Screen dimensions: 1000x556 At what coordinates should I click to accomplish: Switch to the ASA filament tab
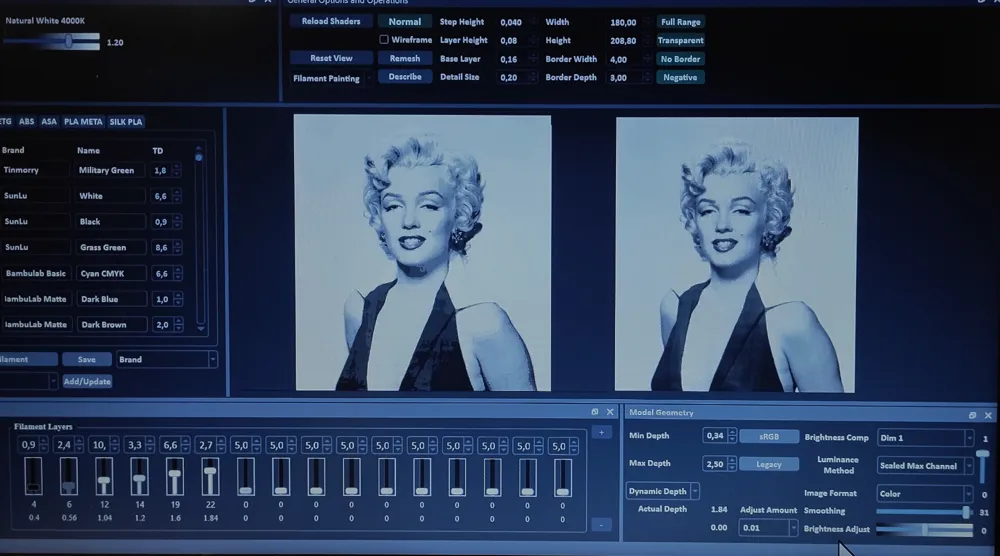click(49, 121)
